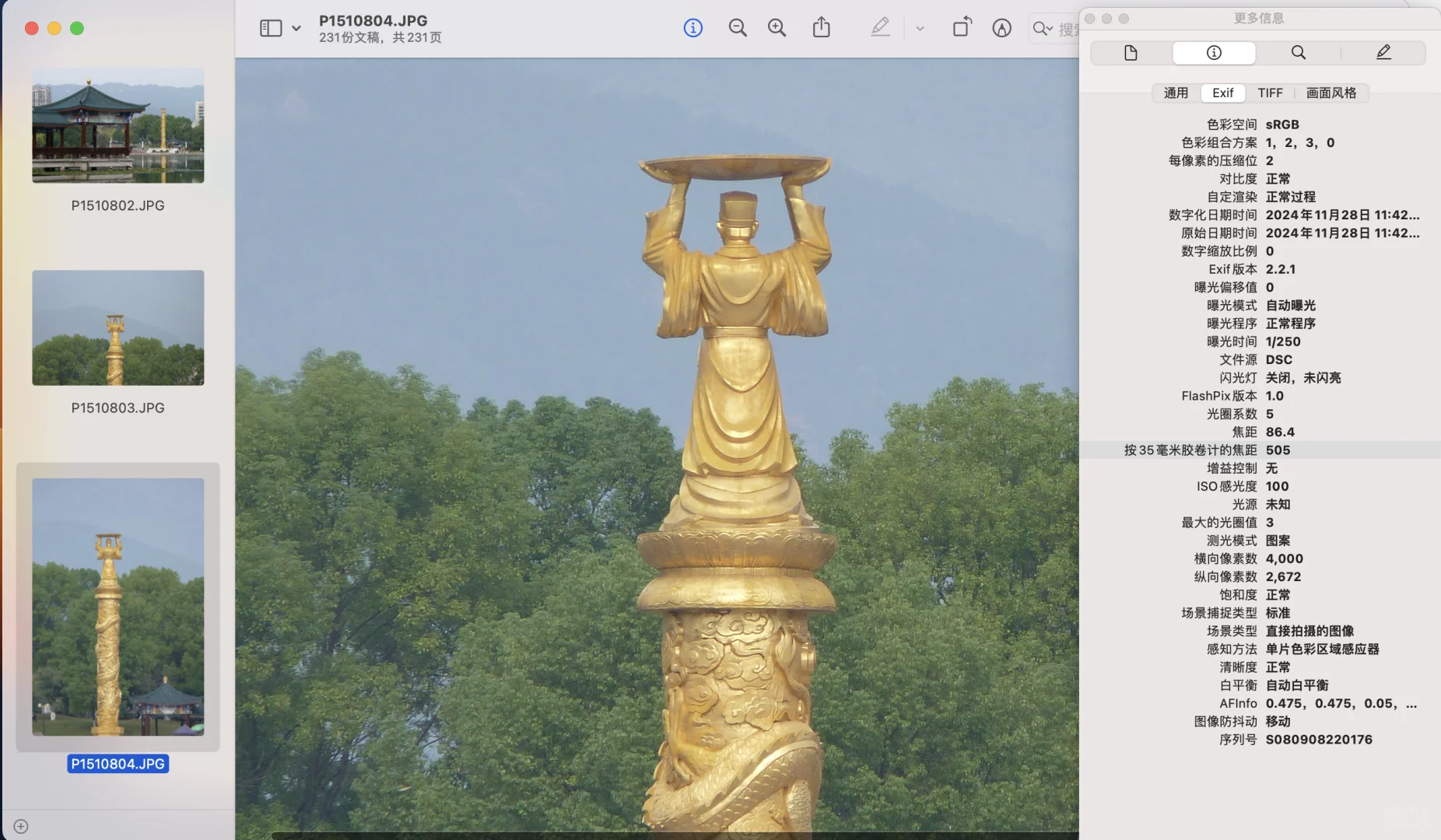Click the 测光模式 图案 value

(x=1278, y=541)
